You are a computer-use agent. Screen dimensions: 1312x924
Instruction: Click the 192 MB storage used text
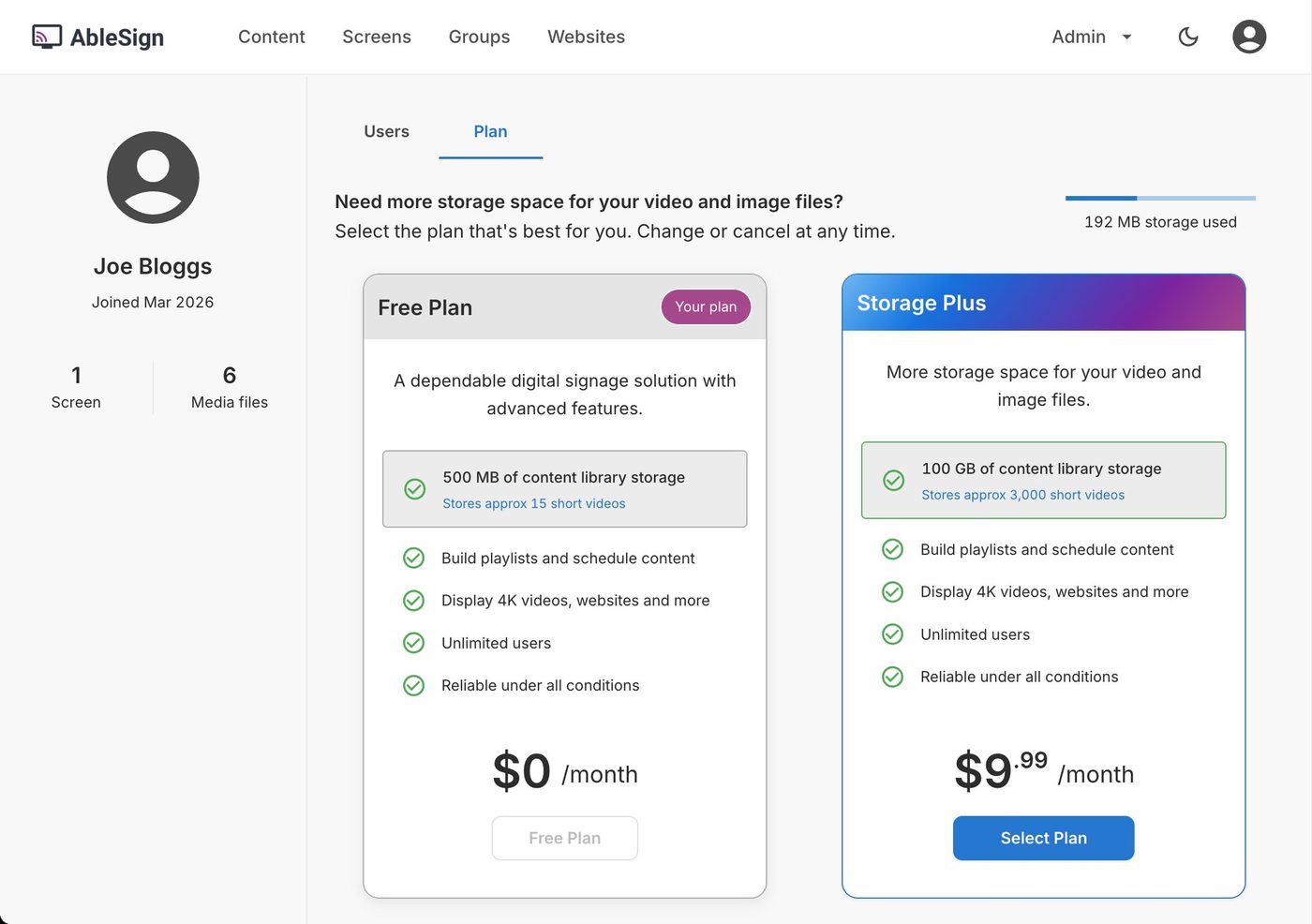1160,222
